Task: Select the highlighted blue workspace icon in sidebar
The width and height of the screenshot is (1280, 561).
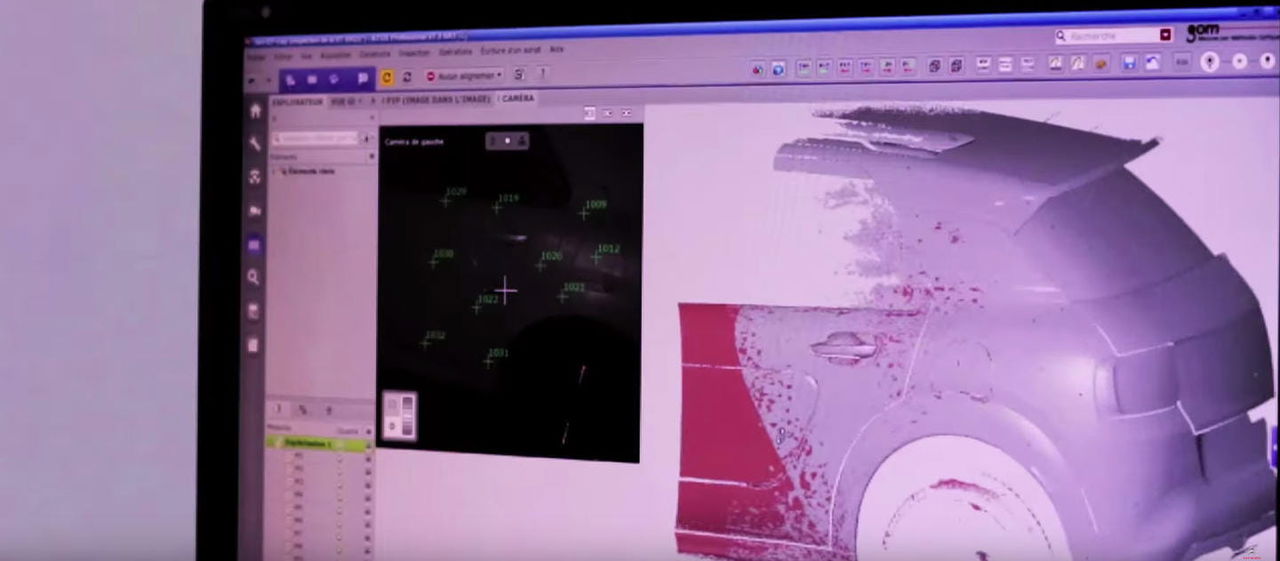Action: 255,244
